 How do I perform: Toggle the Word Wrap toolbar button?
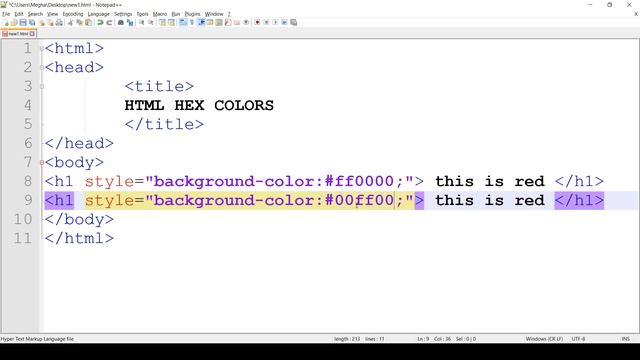182,22
